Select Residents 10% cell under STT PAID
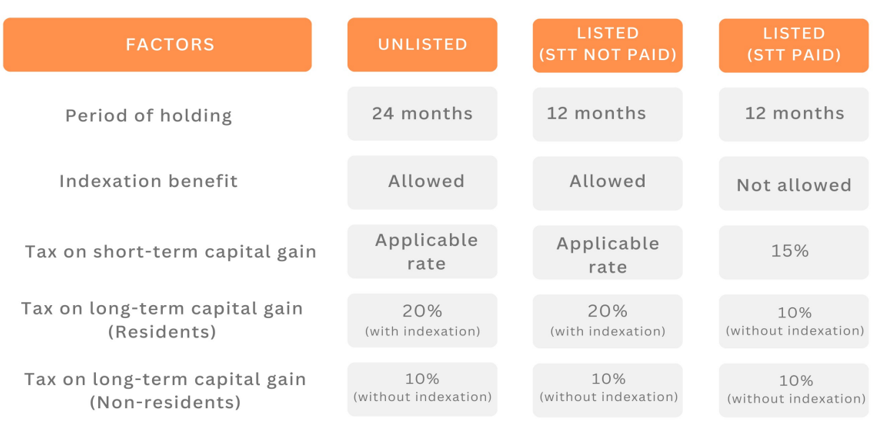This screenshot has width=888, height=436. pyautogui.click(x=793, y=321)
